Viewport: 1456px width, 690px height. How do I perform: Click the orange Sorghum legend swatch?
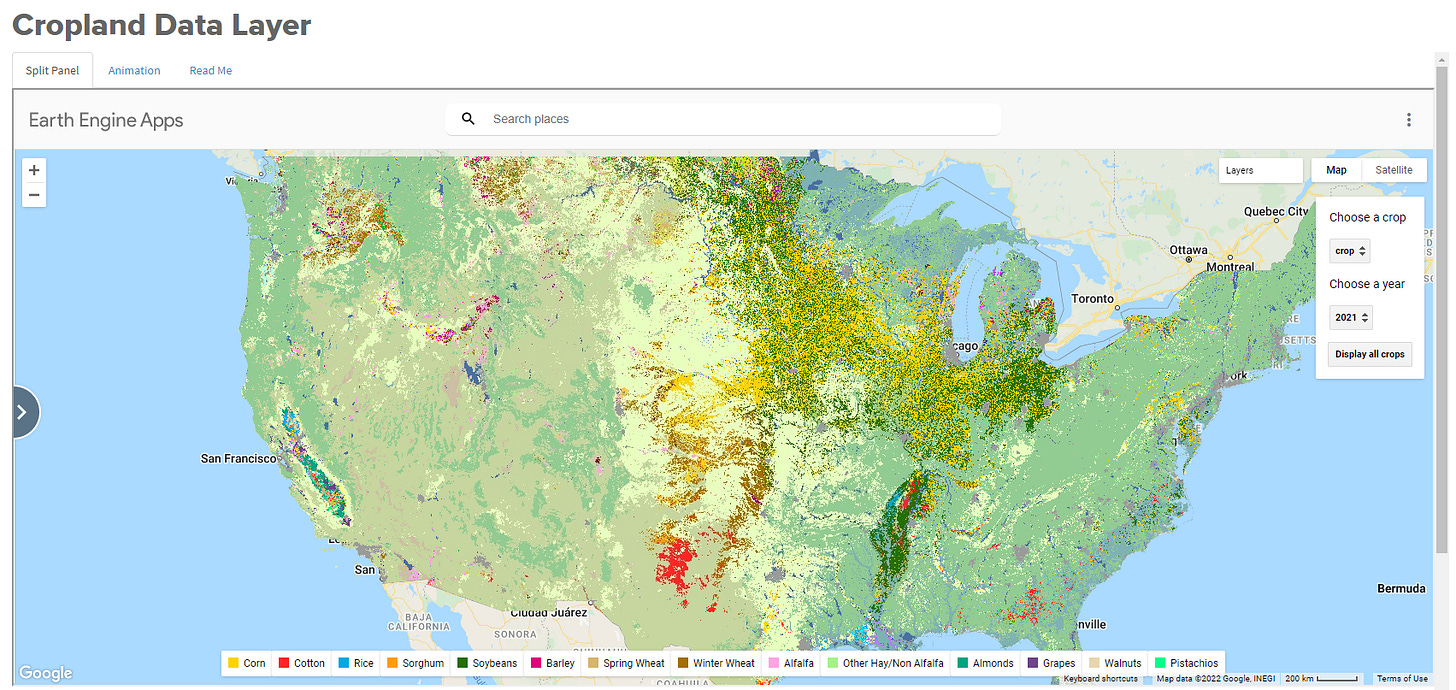pyautogui.click(x=392, y=663)
